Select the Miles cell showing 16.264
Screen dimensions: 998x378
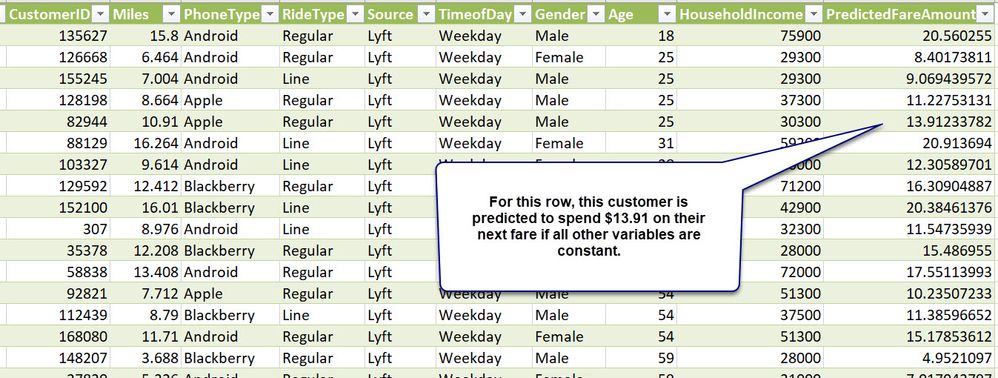click(145, 143)
